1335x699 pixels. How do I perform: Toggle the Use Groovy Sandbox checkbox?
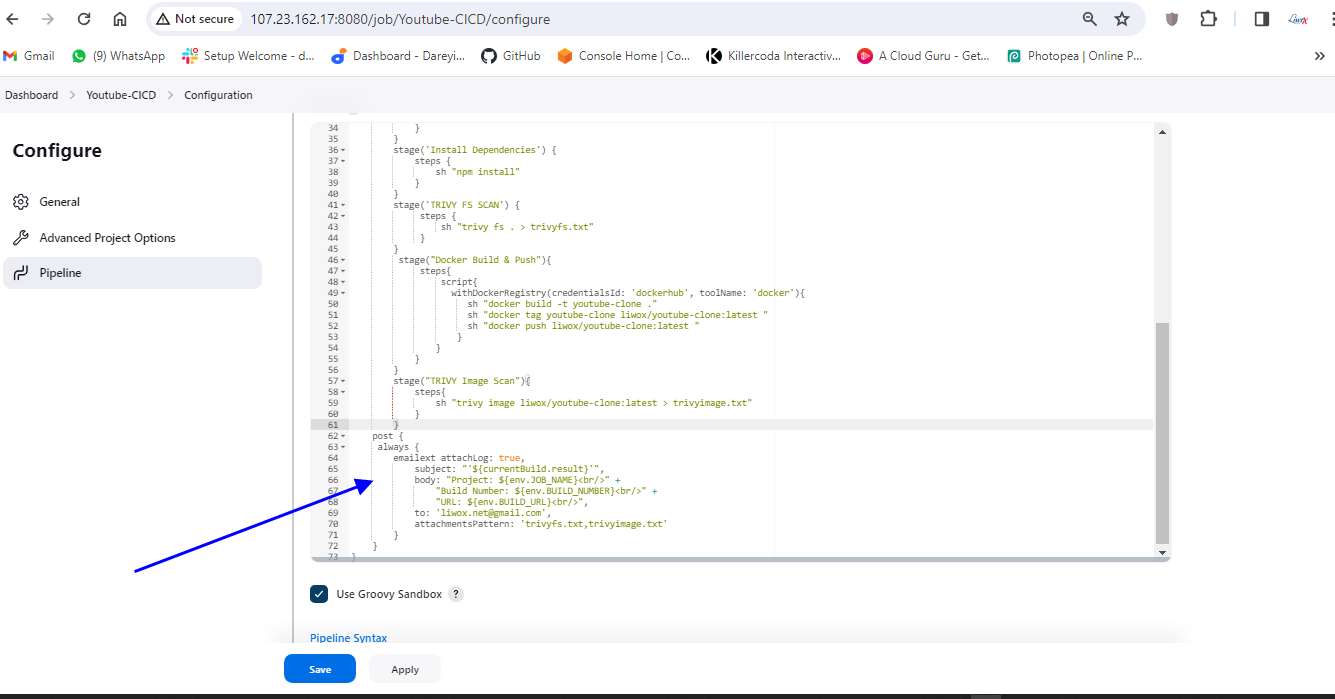(319, 594)
